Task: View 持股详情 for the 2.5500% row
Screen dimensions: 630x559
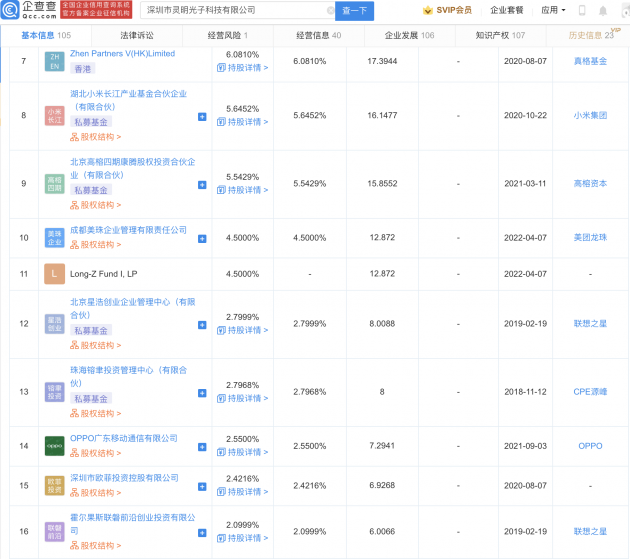Action: coord(242,453)
